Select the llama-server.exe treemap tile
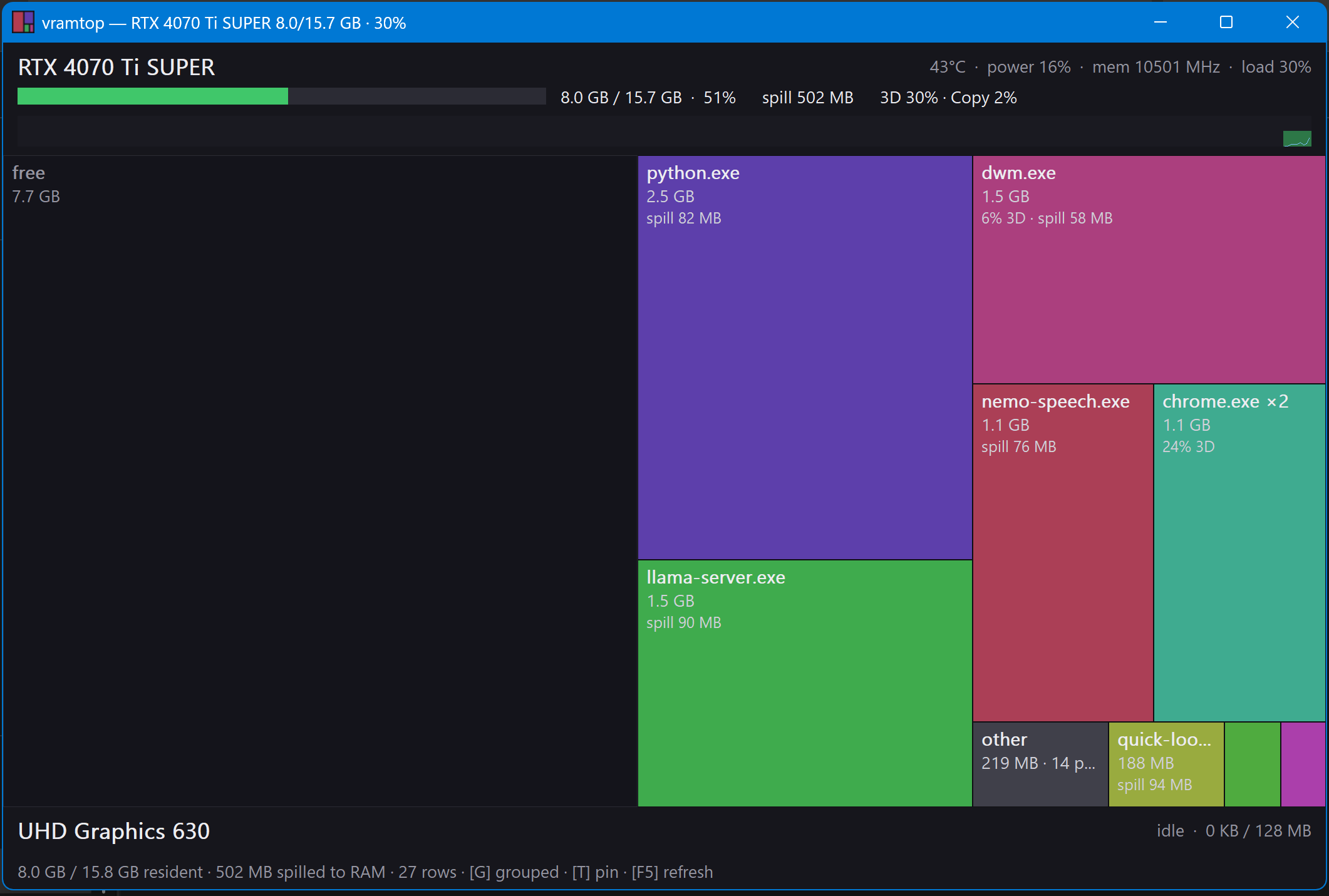The image size is (1329, 896). point(805,683)
